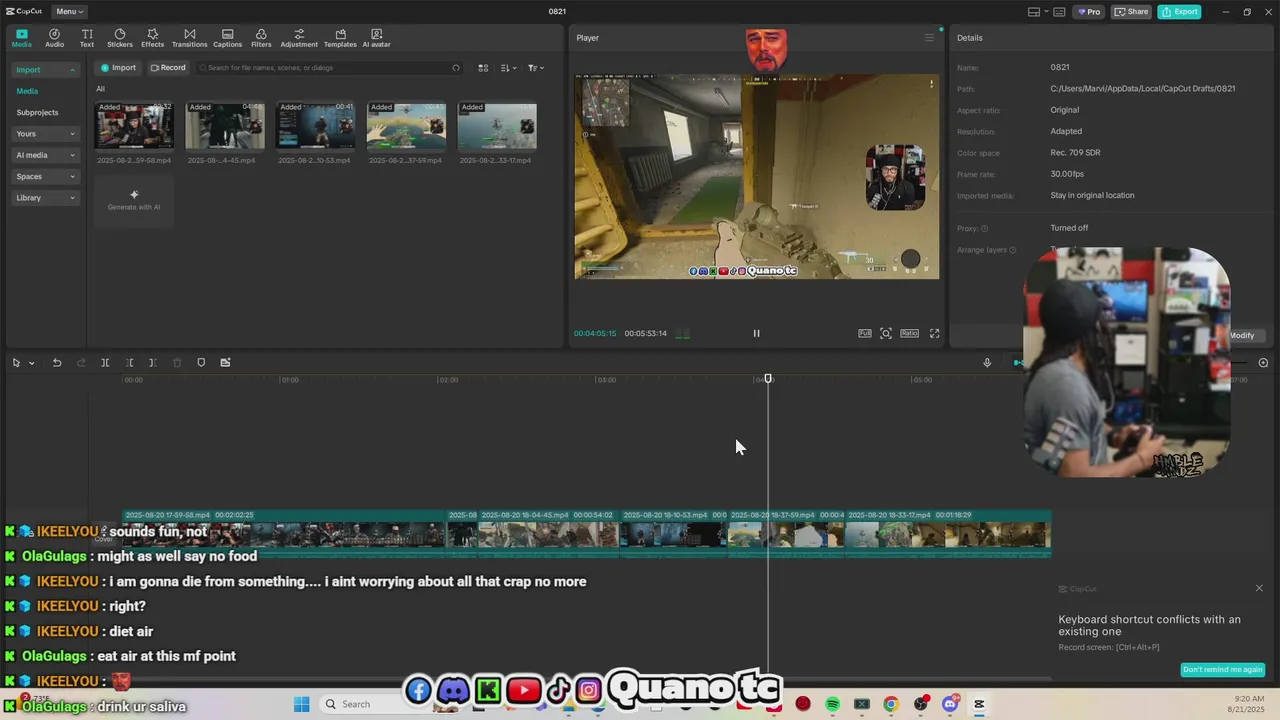This screenshot has width=1280, height=720.
Task: Add a marker with shield icon
Action: (x=201, y=363)
